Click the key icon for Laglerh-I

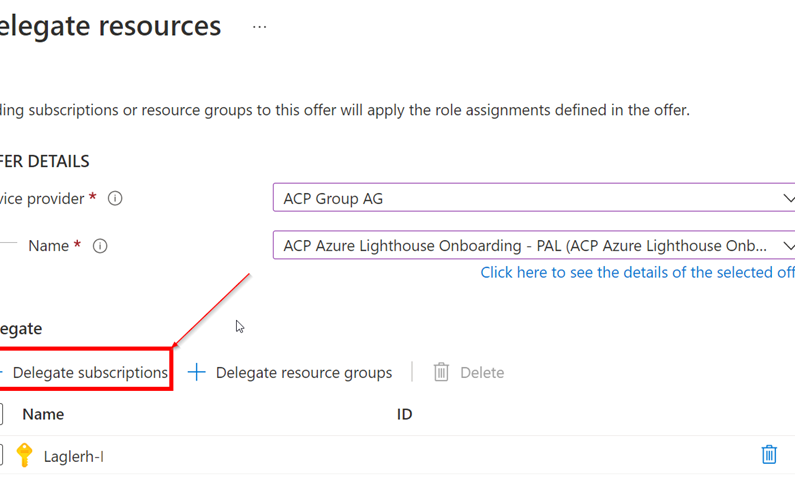(24, 455)
